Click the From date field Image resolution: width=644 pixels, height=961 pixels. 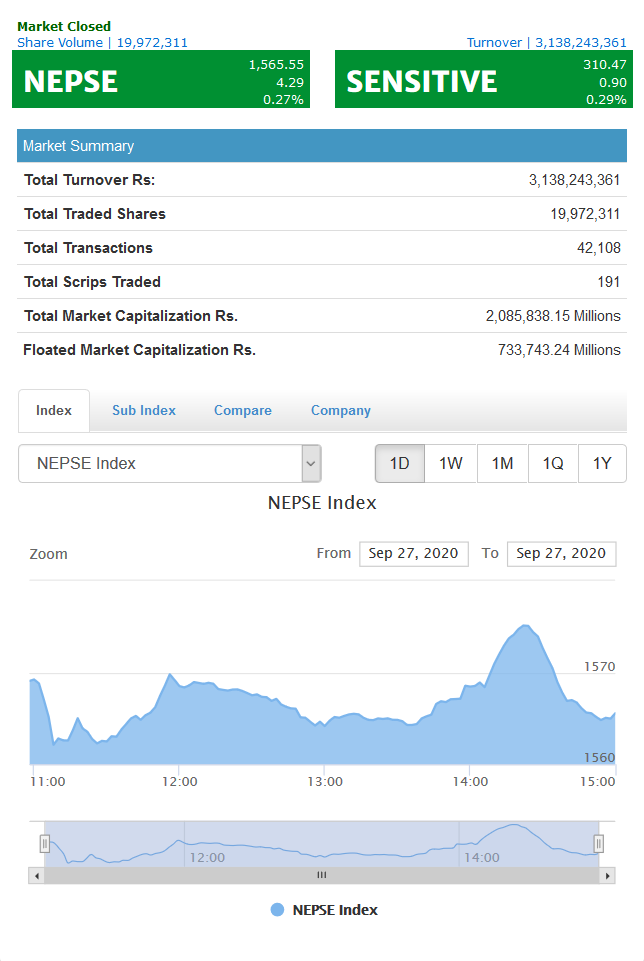click(x=414, y=553)
